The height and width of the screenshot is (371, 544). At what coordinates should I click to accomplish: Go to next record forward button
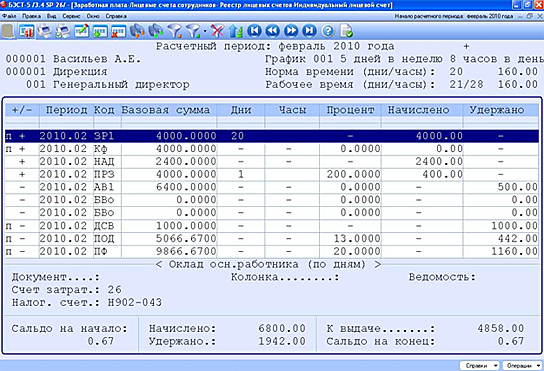(x=291, y=31)
